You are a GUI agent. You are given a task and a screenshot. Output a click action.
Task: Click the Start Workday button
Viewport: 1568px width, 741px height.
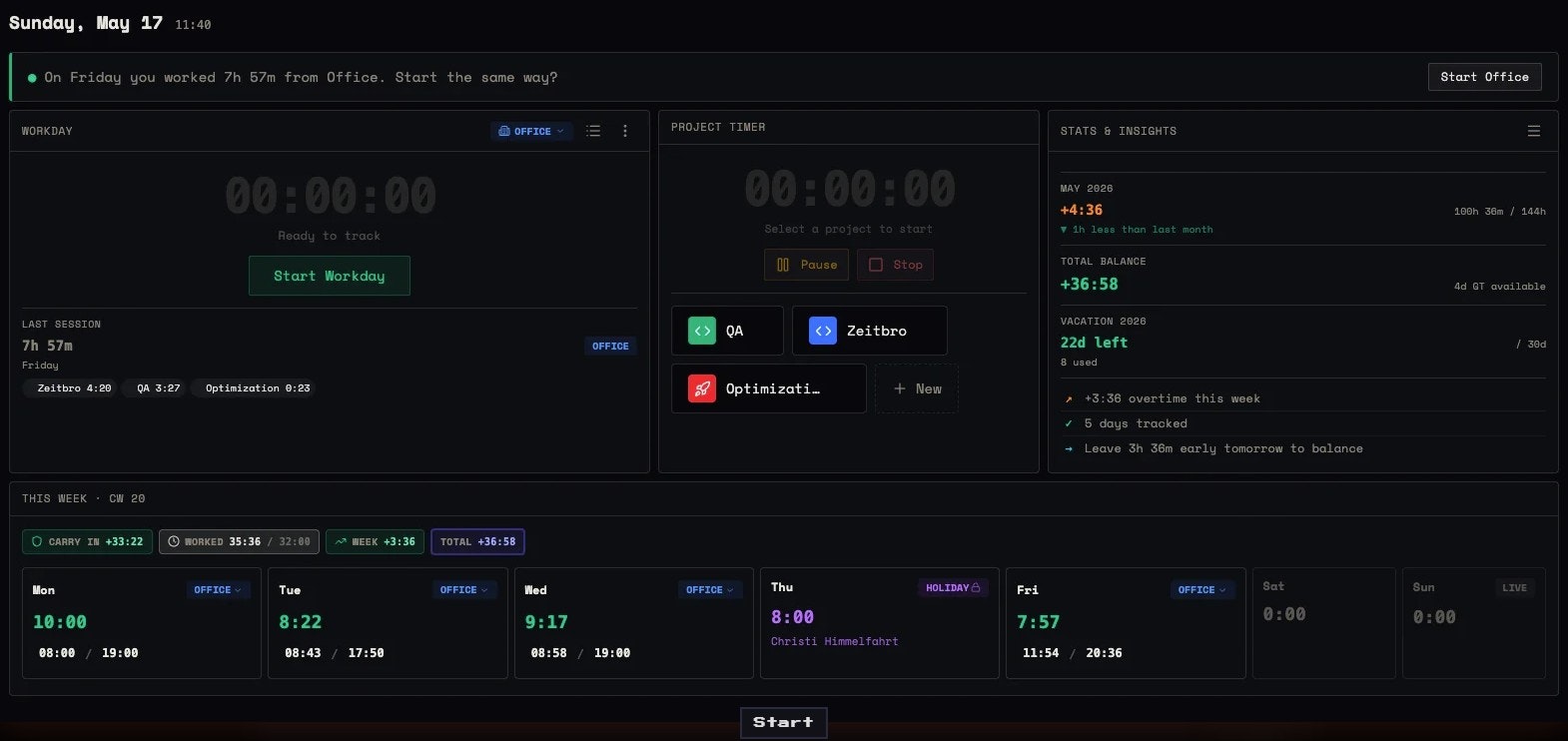coord(330,276)
